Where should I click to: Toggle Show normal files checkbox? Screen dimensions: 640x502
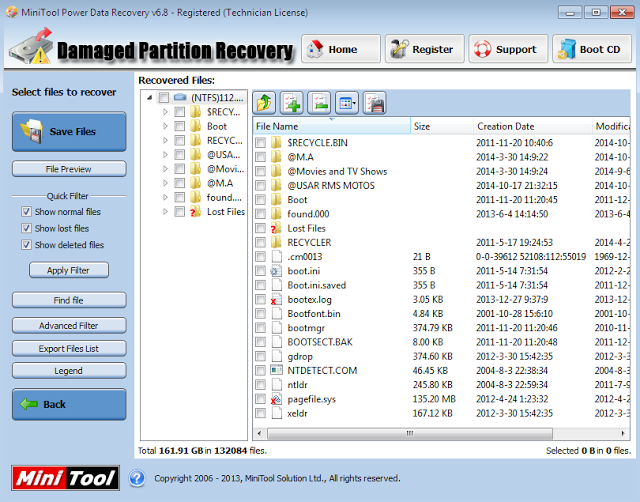(x=26, y=211)
